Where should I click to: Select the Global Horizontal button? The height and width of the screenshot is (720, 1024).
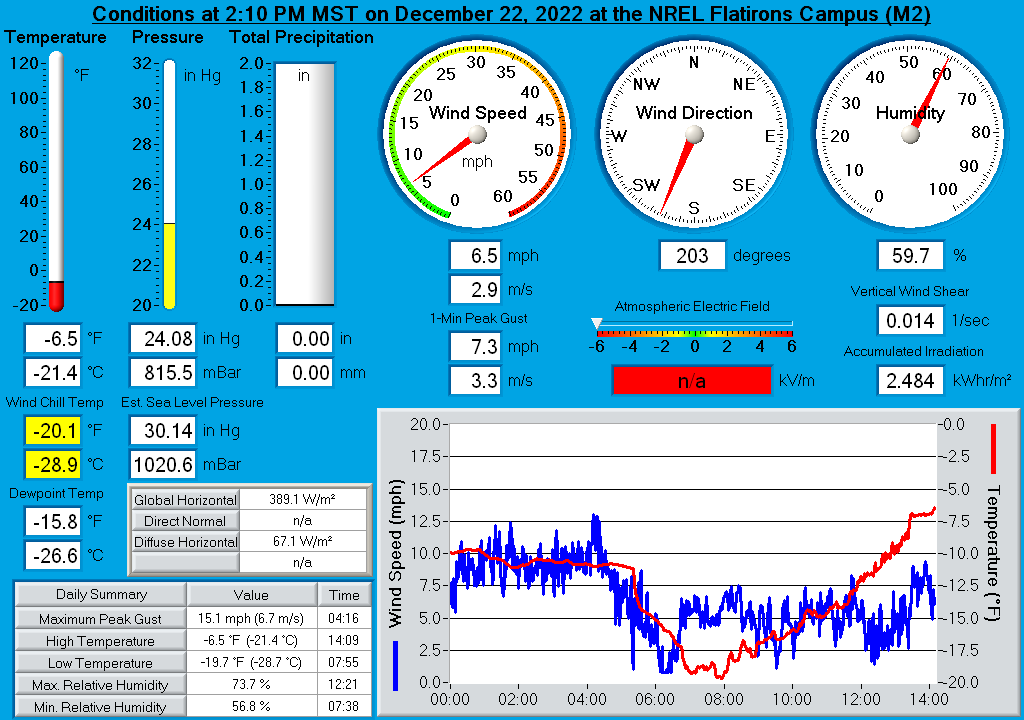(185, 500)
